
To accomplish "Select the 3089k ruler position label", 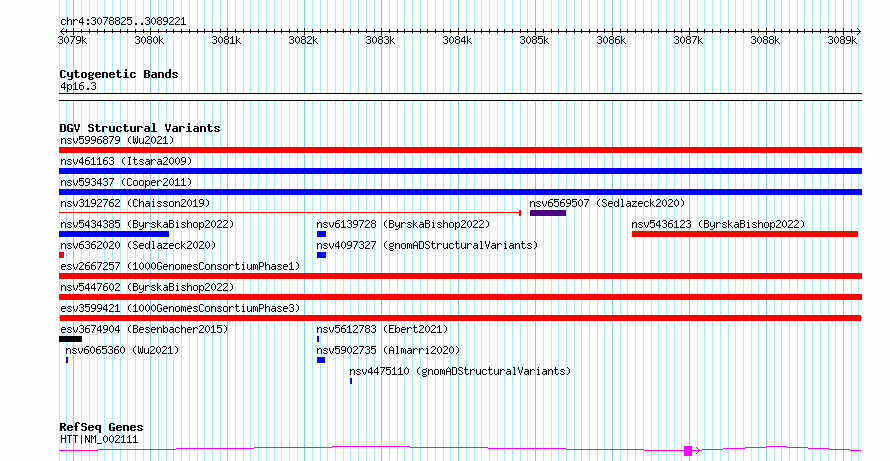I will [x=843, y=40].
